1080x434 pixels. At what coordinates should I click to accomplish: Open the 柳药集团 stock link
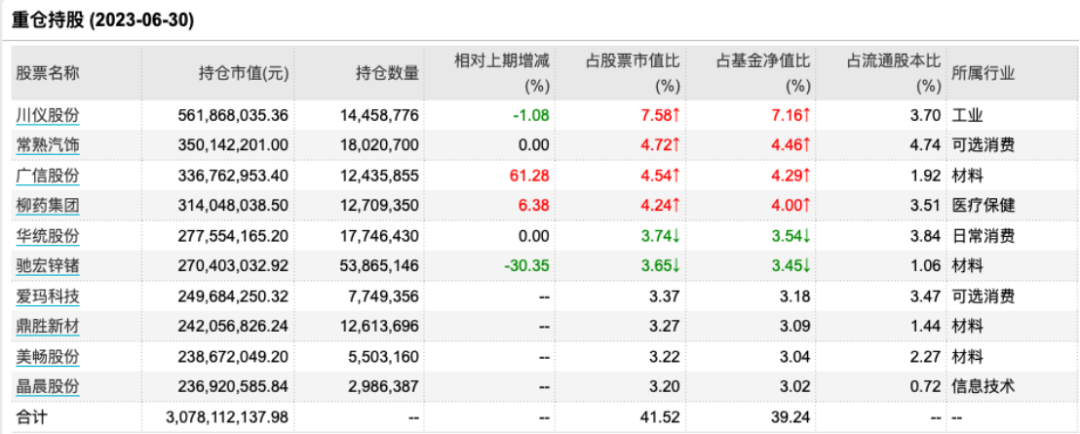[48, 206]
